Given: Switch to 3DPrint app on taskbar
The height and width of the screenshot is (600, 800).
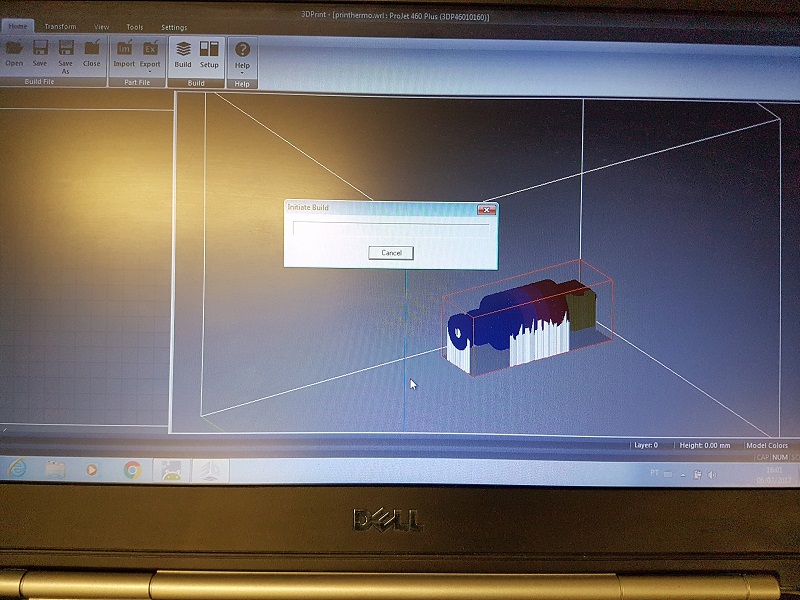Looking at the screenshot, I should [x=210, y=471].
